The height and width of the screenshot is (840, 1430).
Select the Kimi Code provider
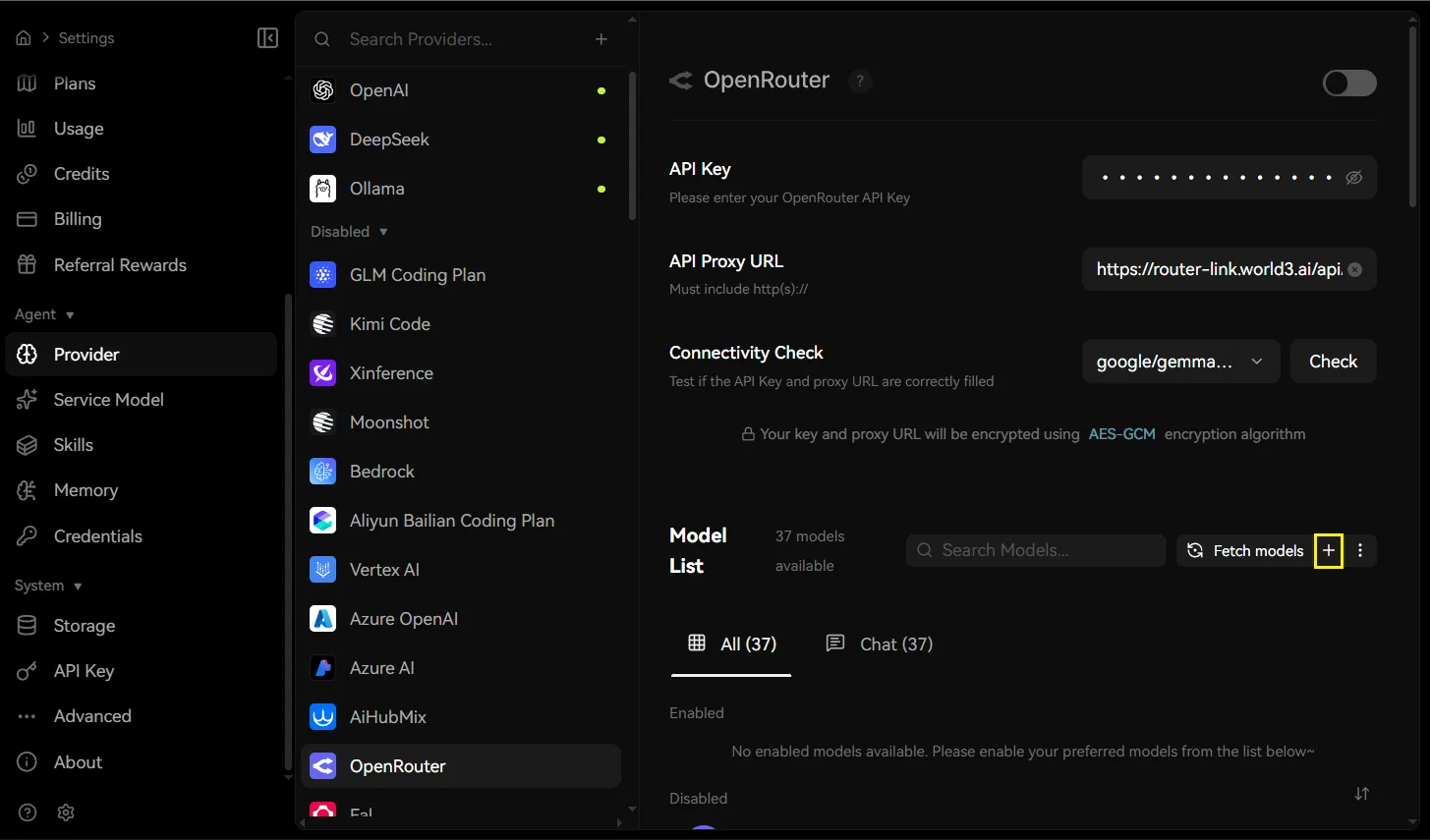click(461, 324)
